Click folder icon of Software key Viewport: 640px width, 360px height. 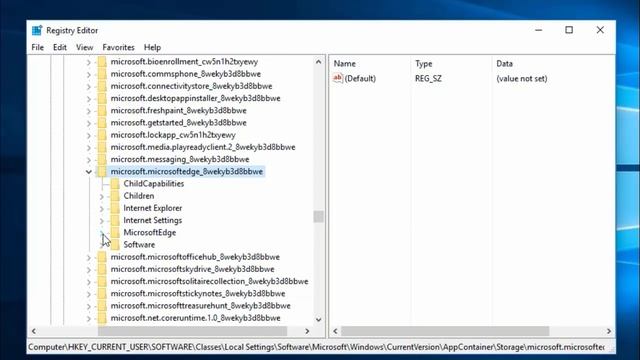(115, 245)
